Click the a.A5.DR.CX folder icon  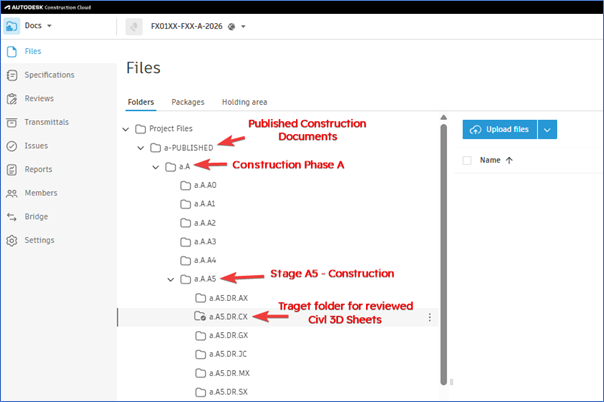point(200,316)
